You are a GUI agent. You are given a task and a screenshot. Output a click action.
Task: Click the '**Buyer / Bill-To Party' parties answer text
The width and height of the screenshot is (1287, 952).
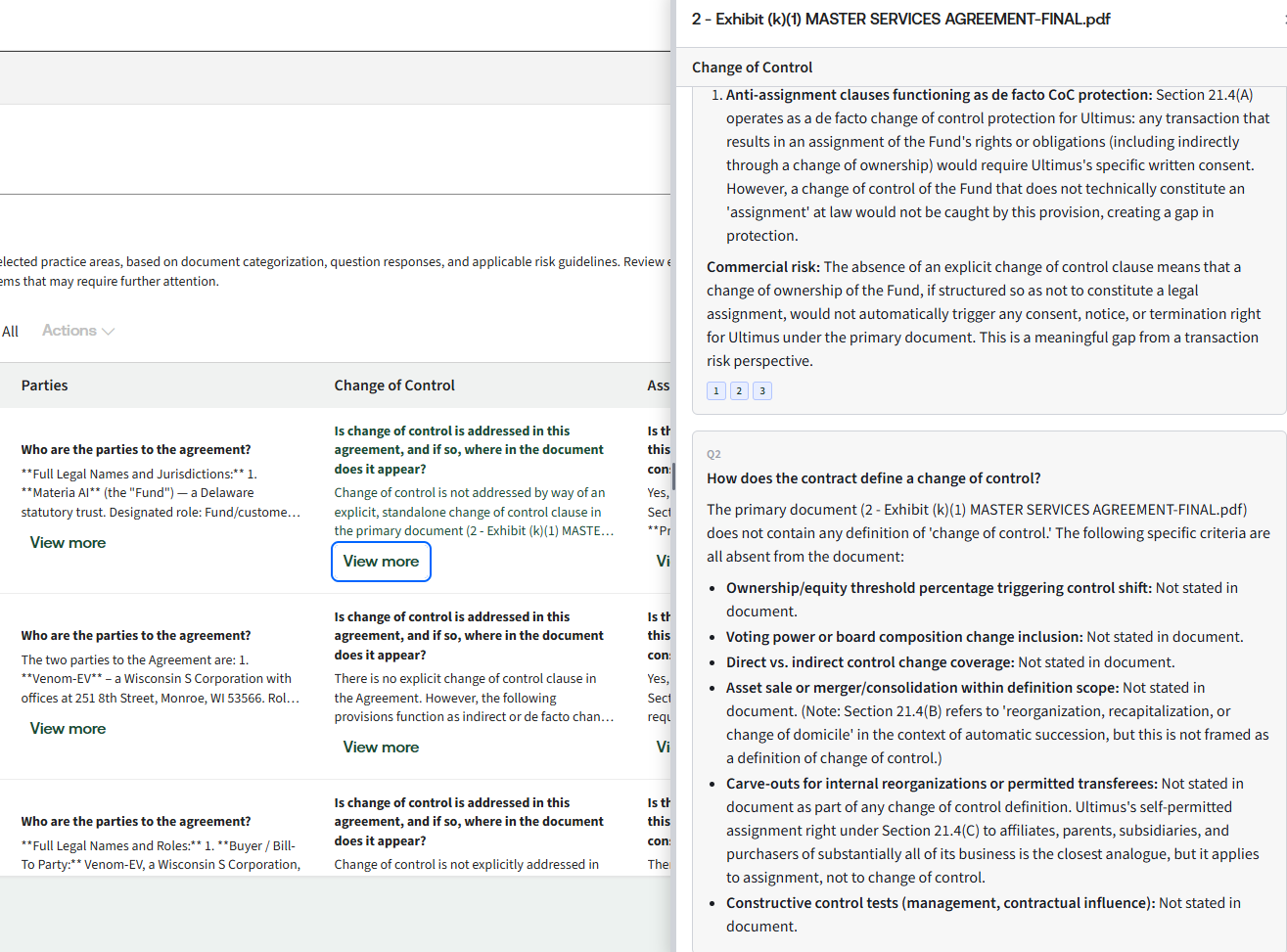click(161, 855)
